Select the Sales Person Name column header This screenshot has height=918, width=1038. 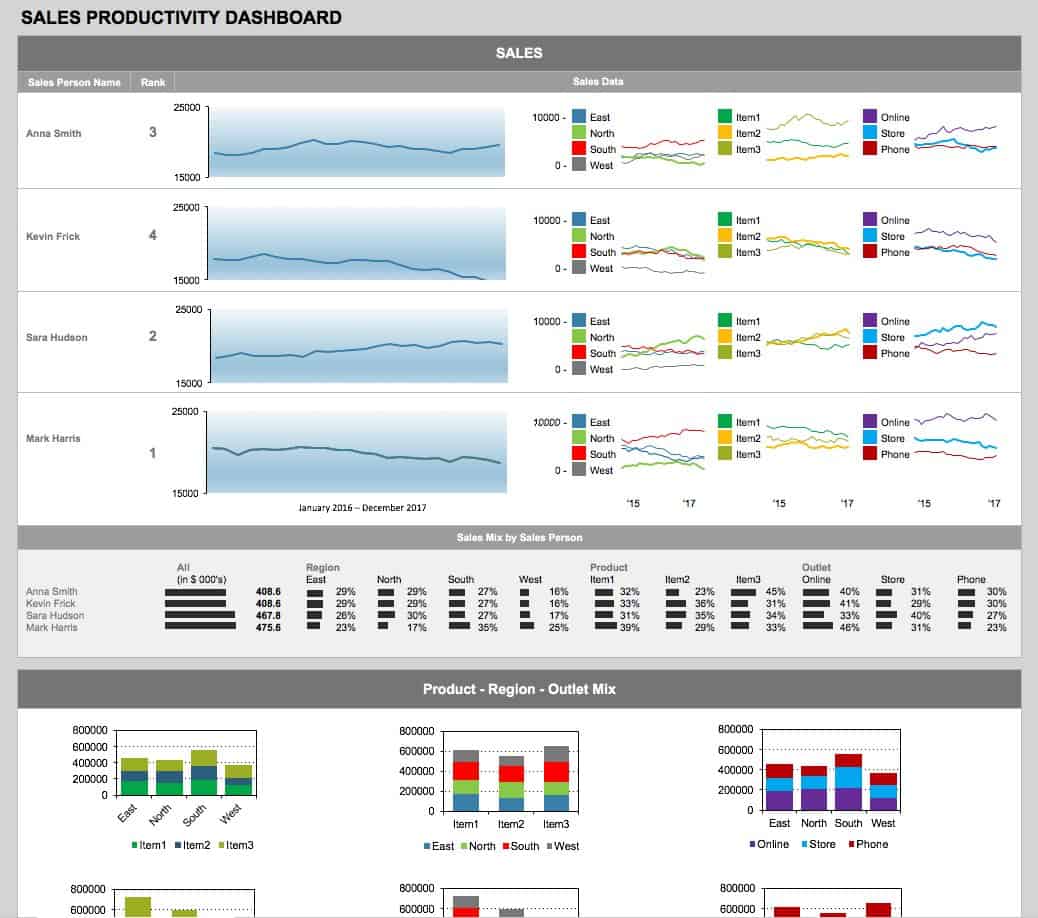coord(75,82)
